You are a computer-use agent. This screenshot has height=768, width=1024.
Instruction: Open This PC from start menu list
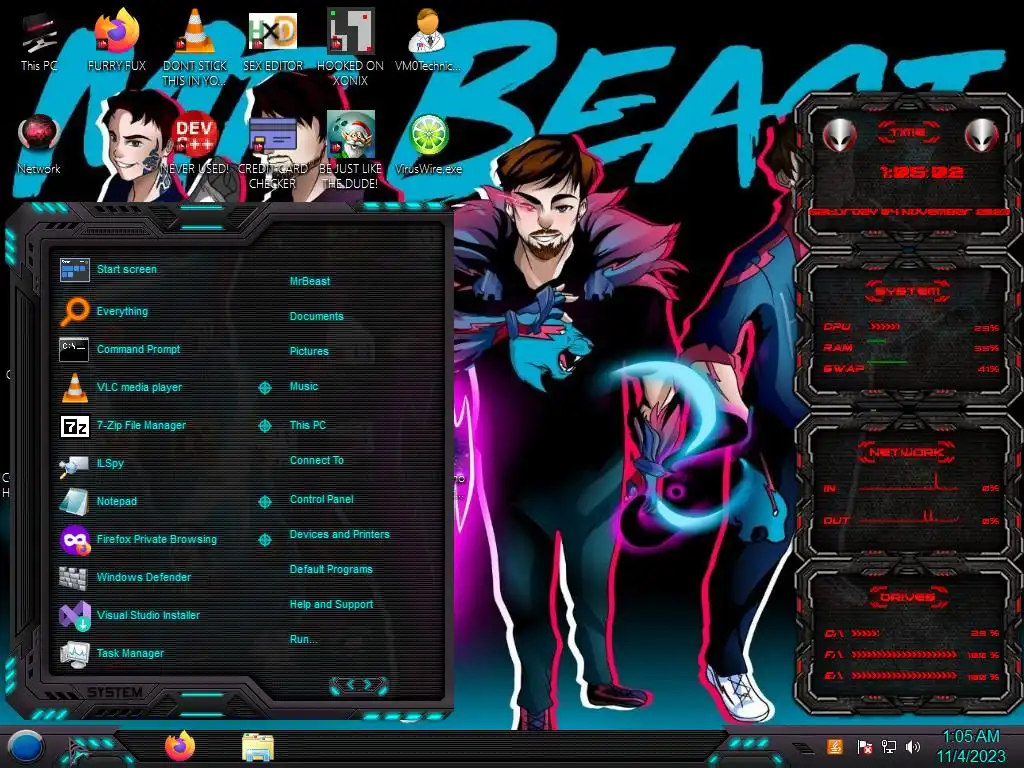(308, 425)
